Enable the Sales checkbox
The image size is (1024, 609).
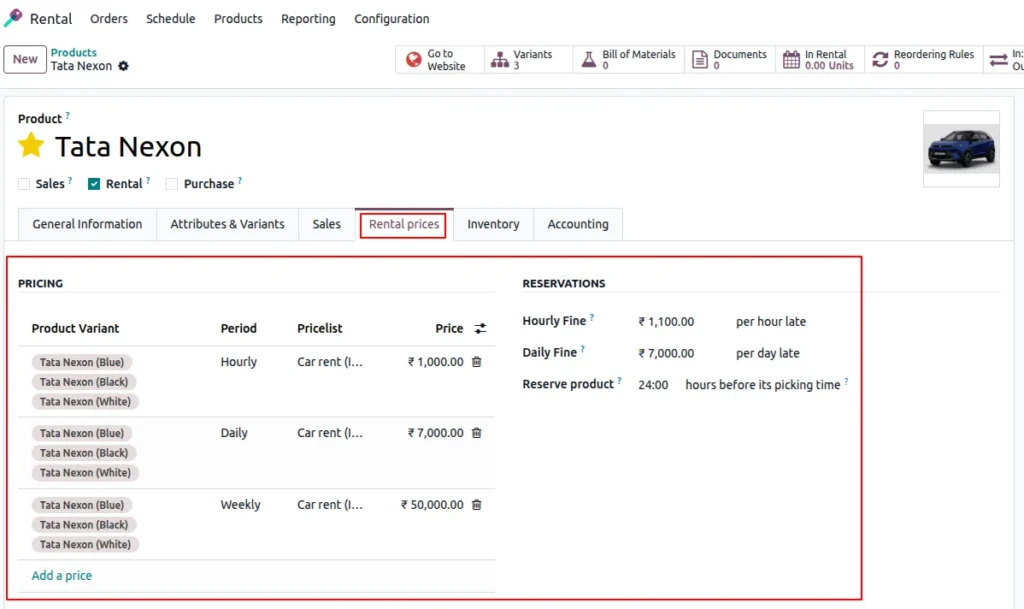24,184
